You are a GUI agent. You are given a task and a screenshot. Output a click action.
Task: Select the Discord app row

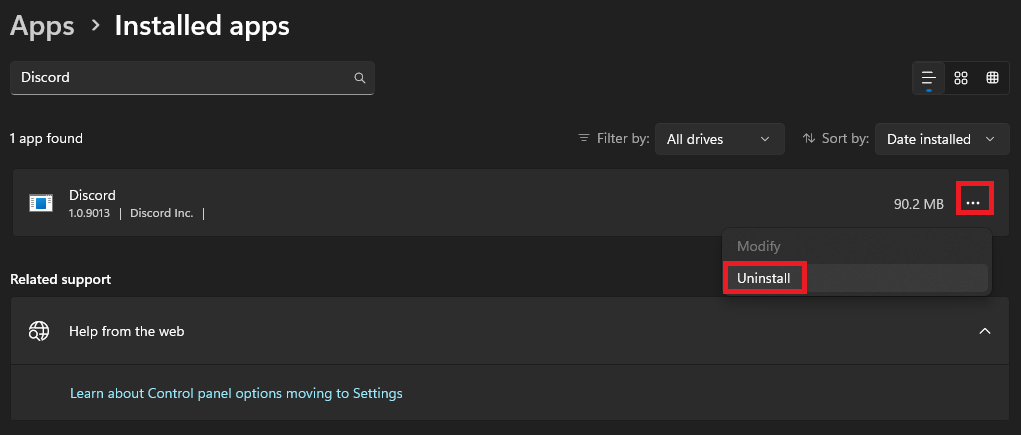[510, 203]
